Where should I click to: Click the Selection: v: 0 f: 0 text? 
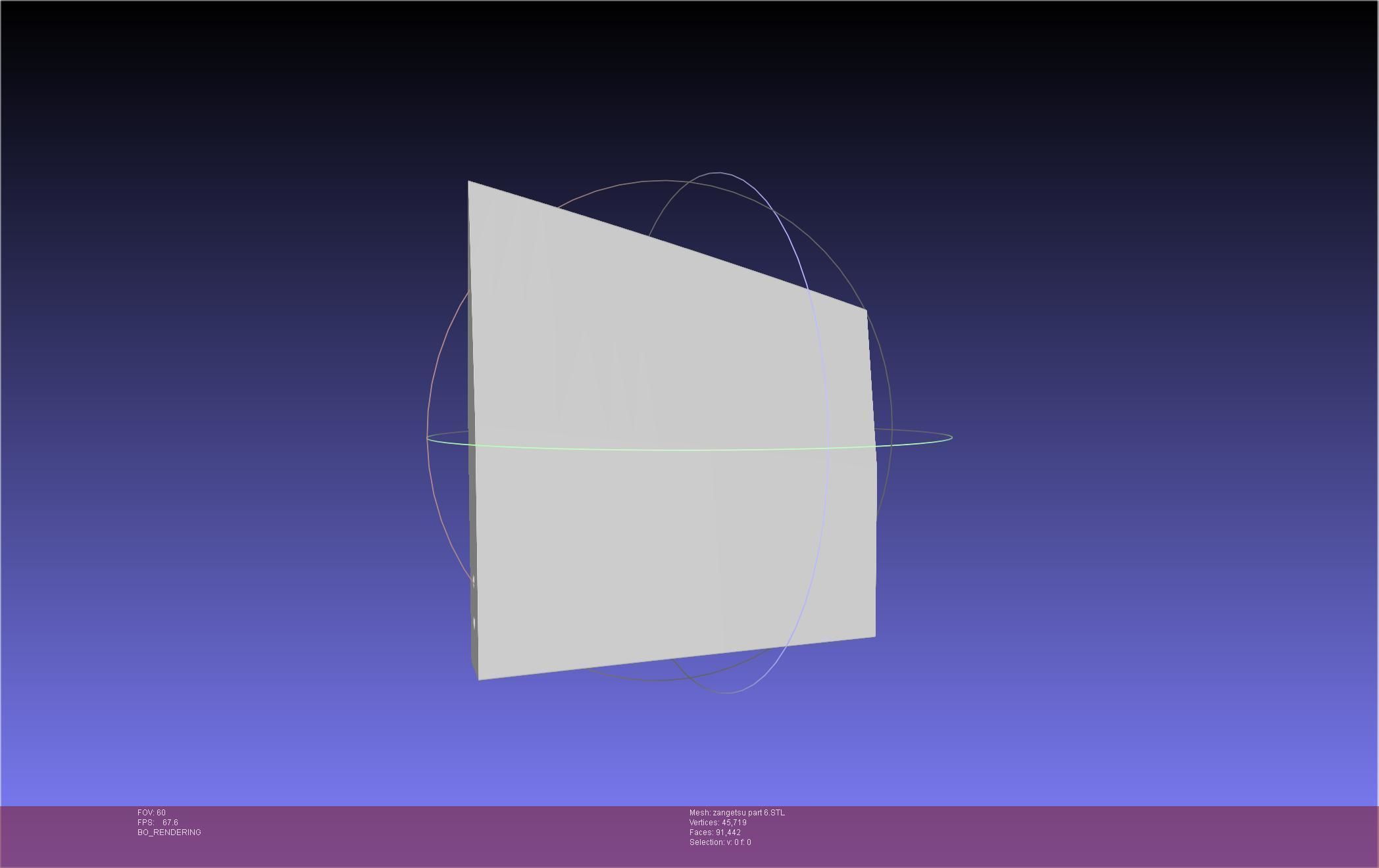pos(720,842)
